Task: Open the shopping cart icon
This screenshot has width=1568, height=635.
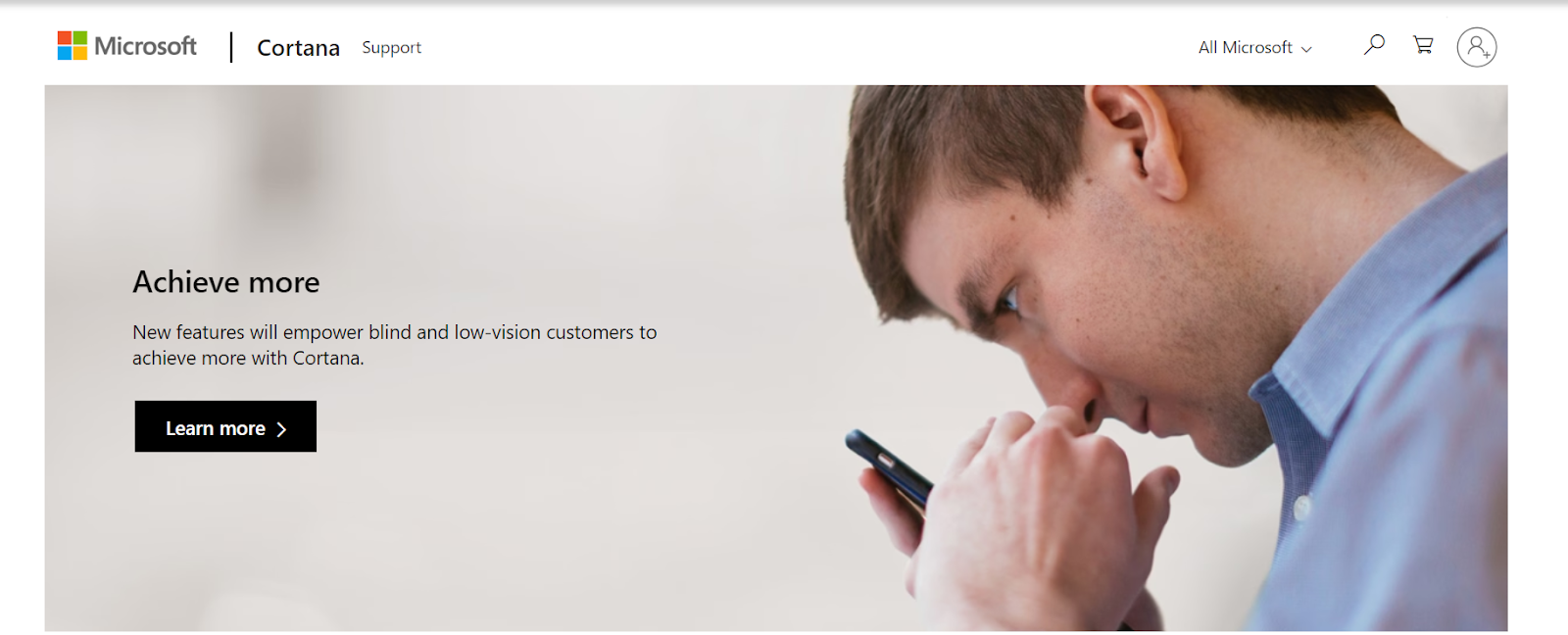Action: [x=1423, y=45]
